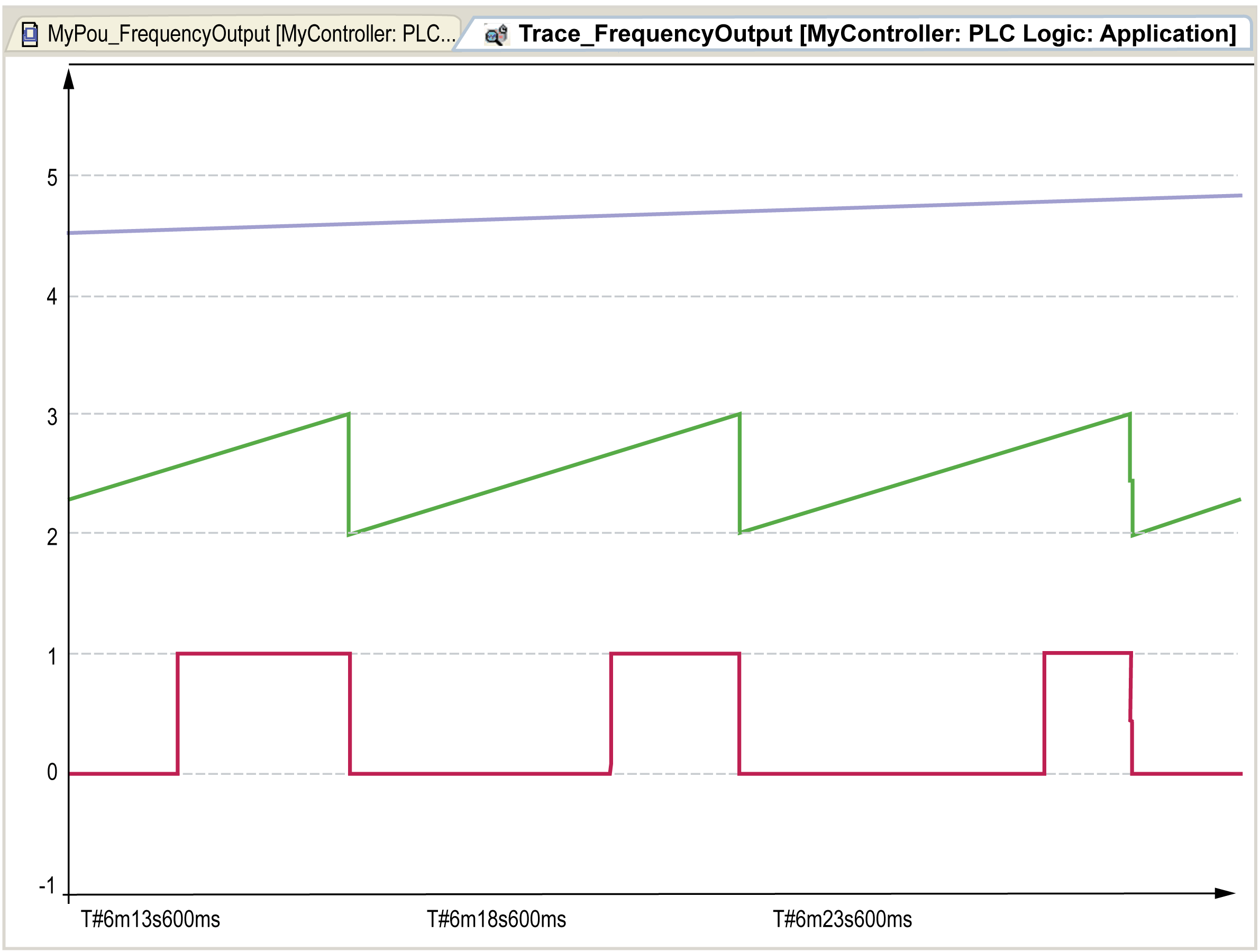Click the Trace_FrequencyOutput trace magnifier icon
Image resolution: width=1260 pixels, height=952 pixels.
coord(496,35)
